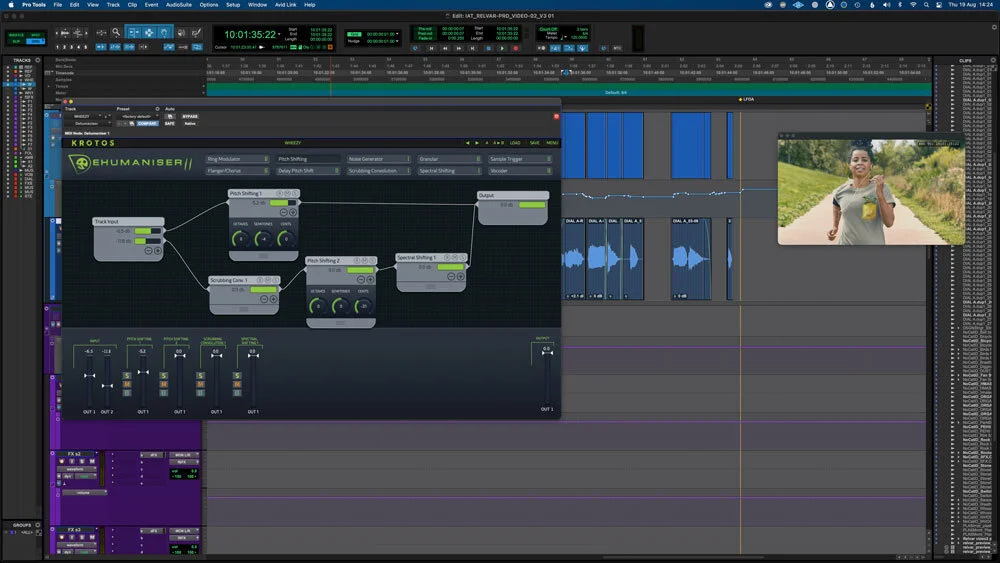
Task: Open the Track menu
Action: coord(113,4)
